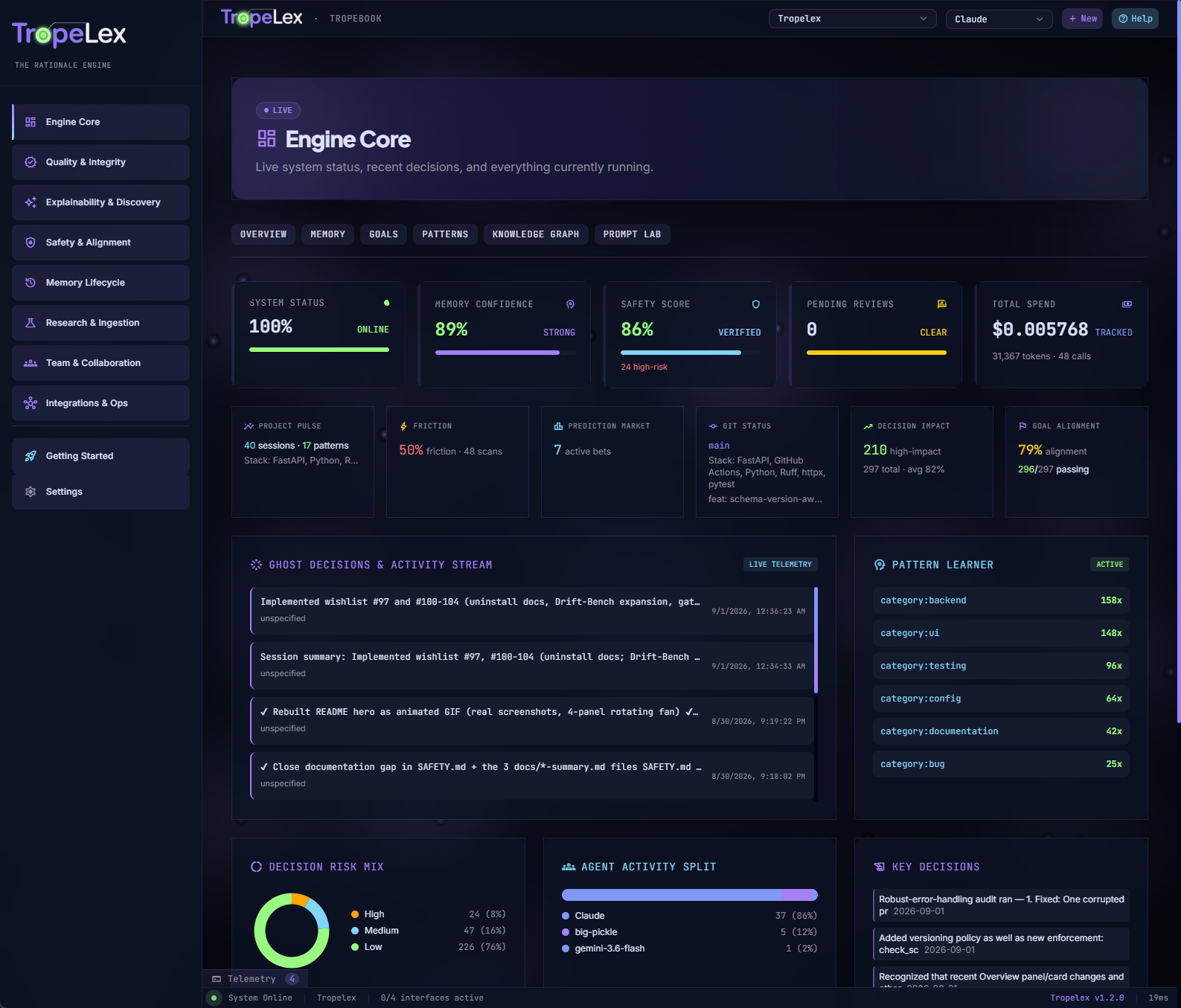Click the + New button
Viewport: 1181px width, 1008px height.
pos(1083,19)
